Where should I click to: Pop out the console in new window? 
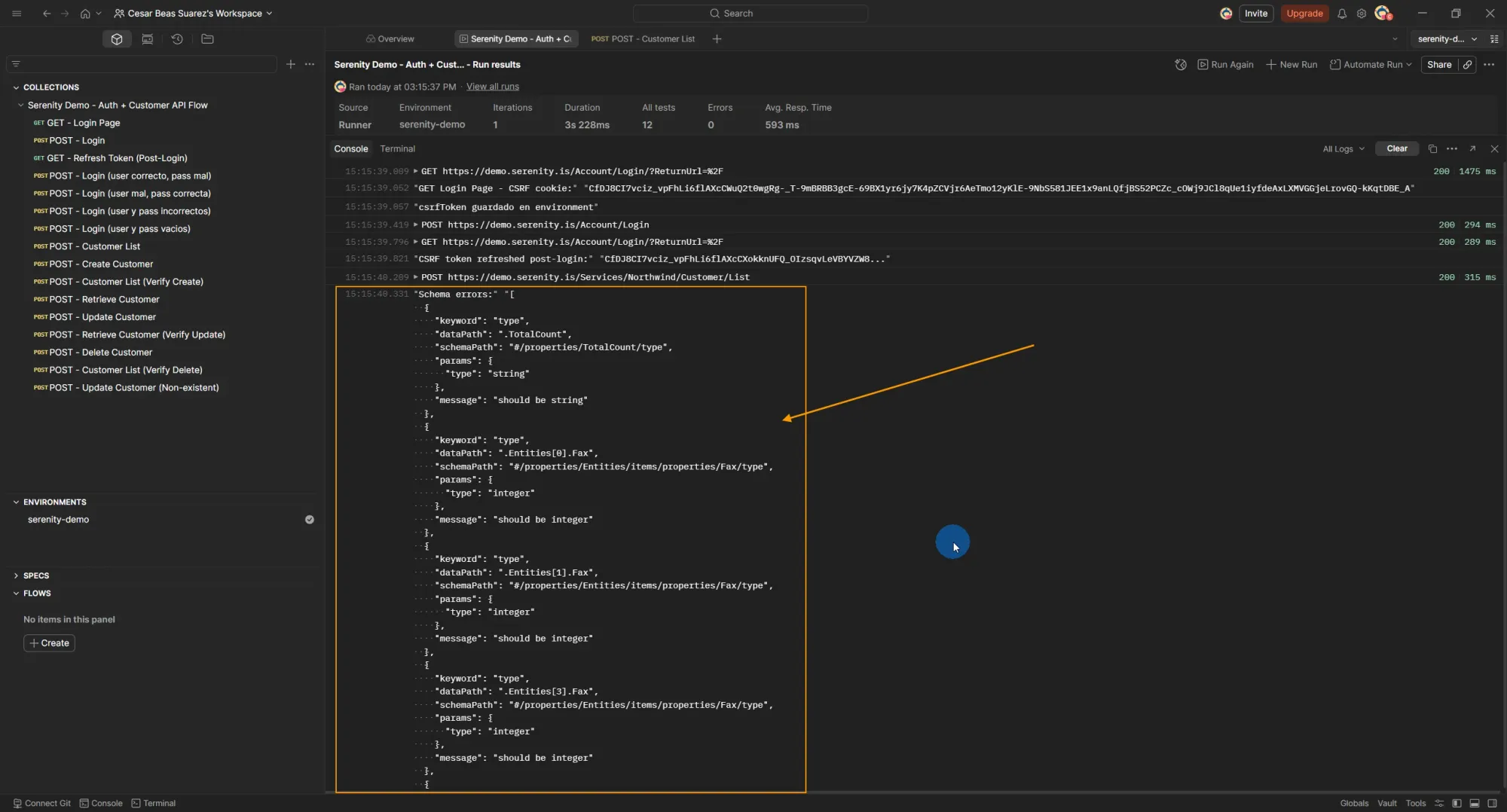[x=1472, y=149]
